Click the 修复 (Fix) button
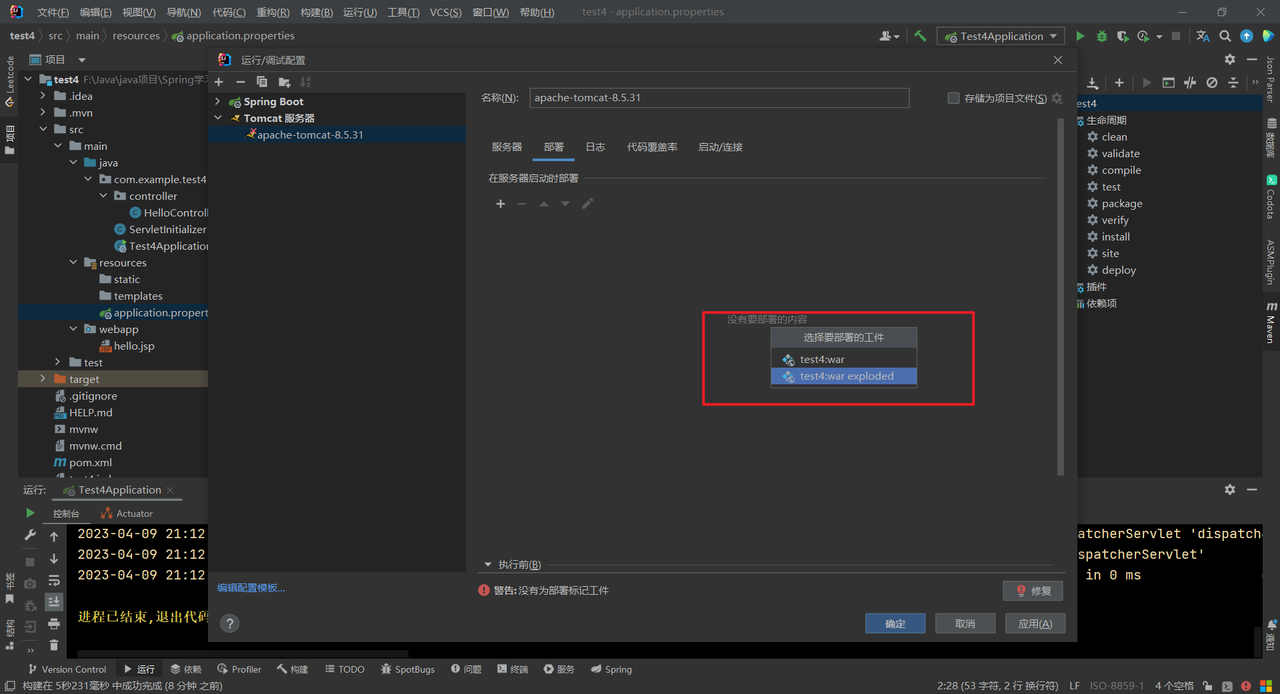 1033,591
